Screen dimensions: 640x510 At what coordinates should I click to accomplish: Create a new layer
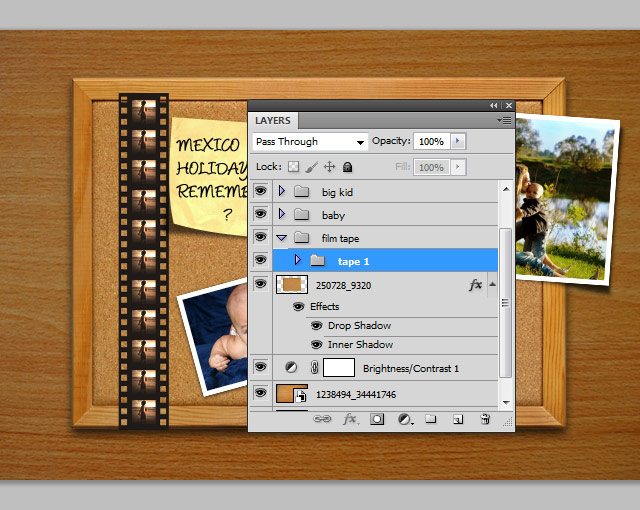(457, 420)
